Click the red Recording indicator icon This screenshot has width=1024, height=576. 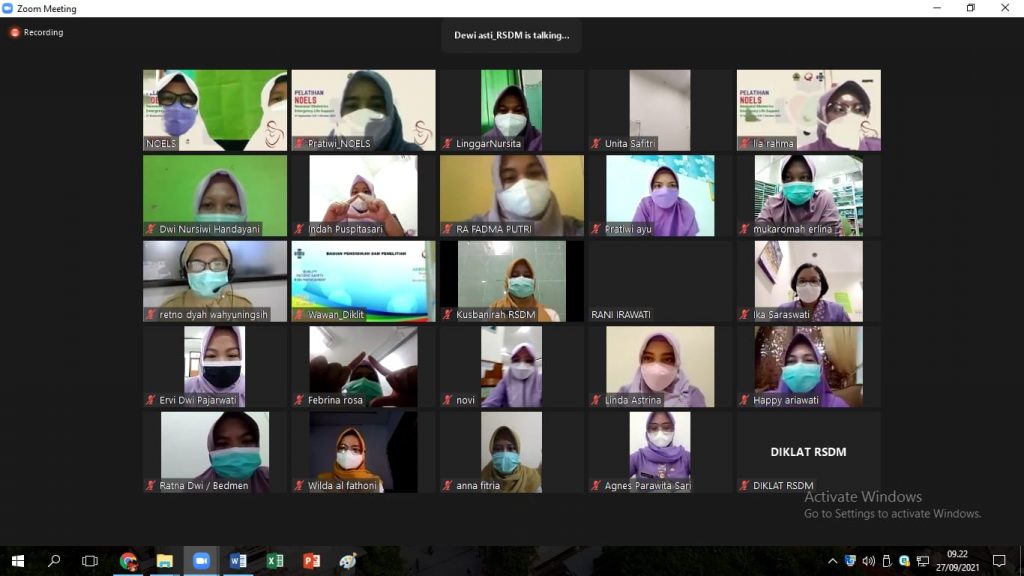tap(15, 32)
